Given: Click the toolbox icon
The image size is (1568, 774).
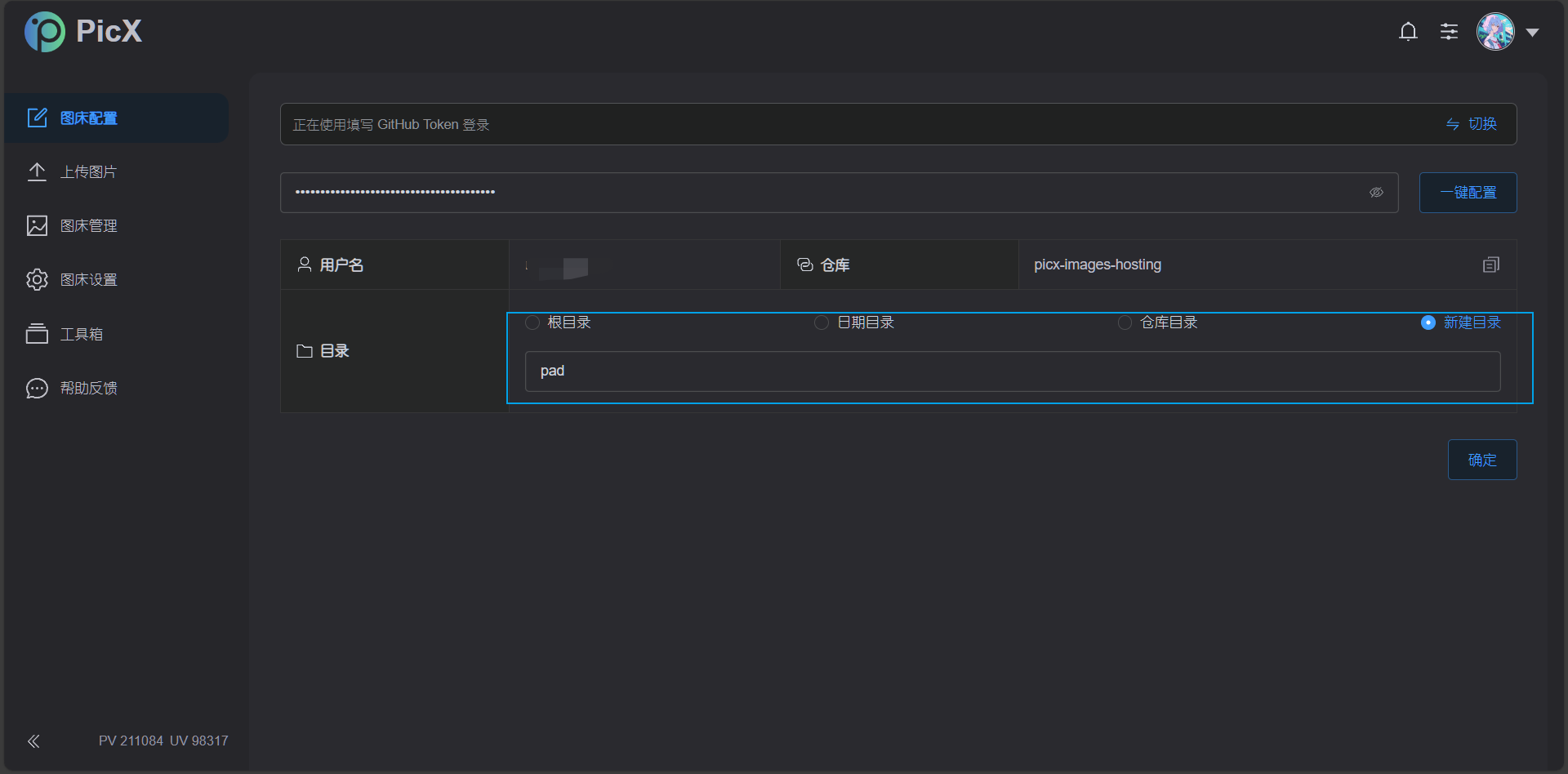Looking at the screenshot, I should (x=37, y=334).
